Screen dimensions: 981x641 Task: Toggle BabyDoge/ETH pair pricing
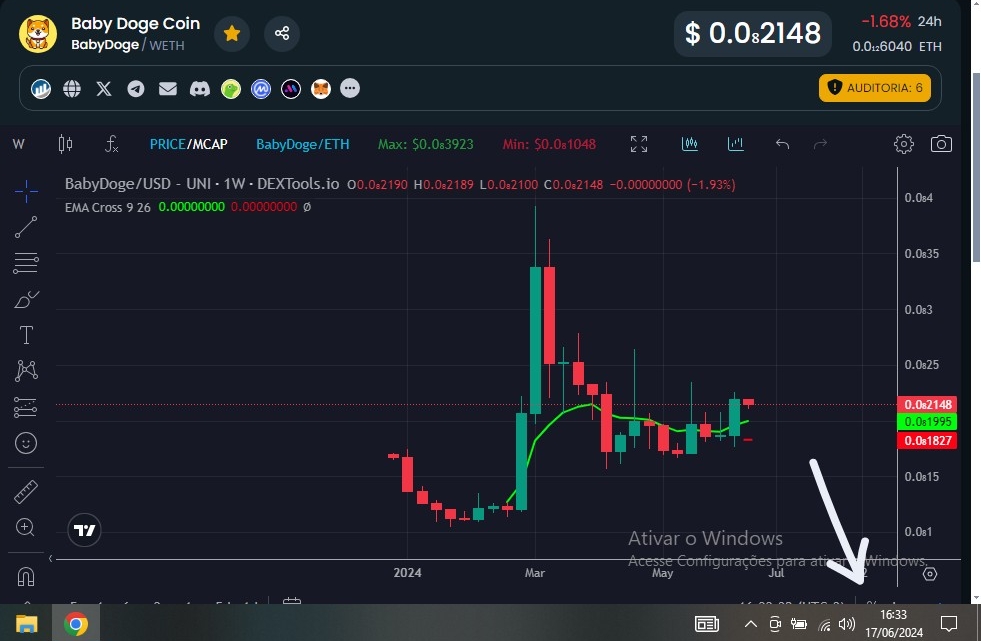303,144
